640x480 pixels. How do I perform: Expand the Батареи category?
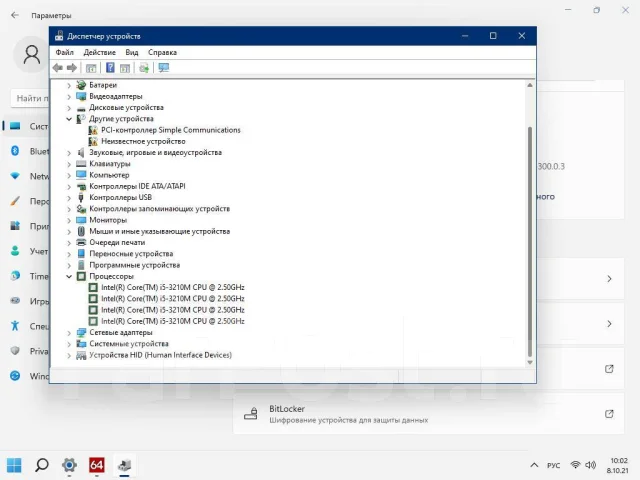[69, 85]
